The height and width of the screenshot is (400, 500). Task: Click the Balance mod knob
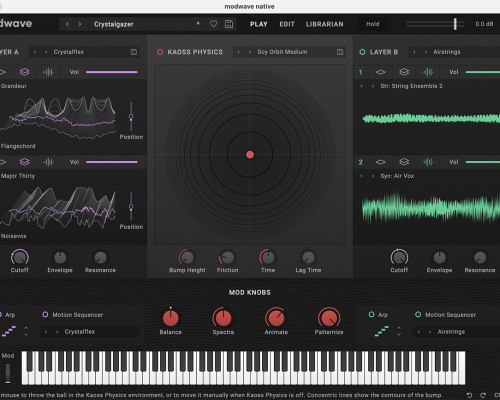(x=171, y=318)
